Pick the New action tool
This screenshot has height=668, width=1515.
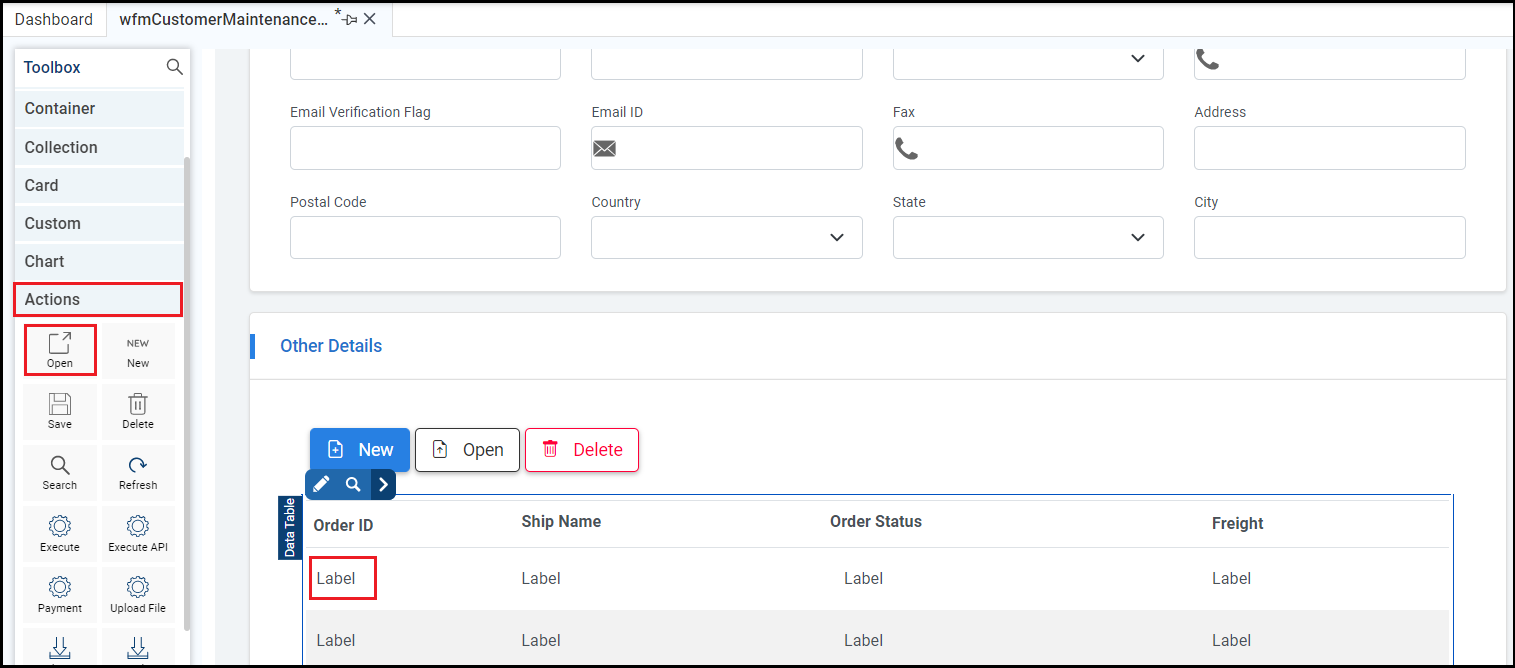coord(138,351)
